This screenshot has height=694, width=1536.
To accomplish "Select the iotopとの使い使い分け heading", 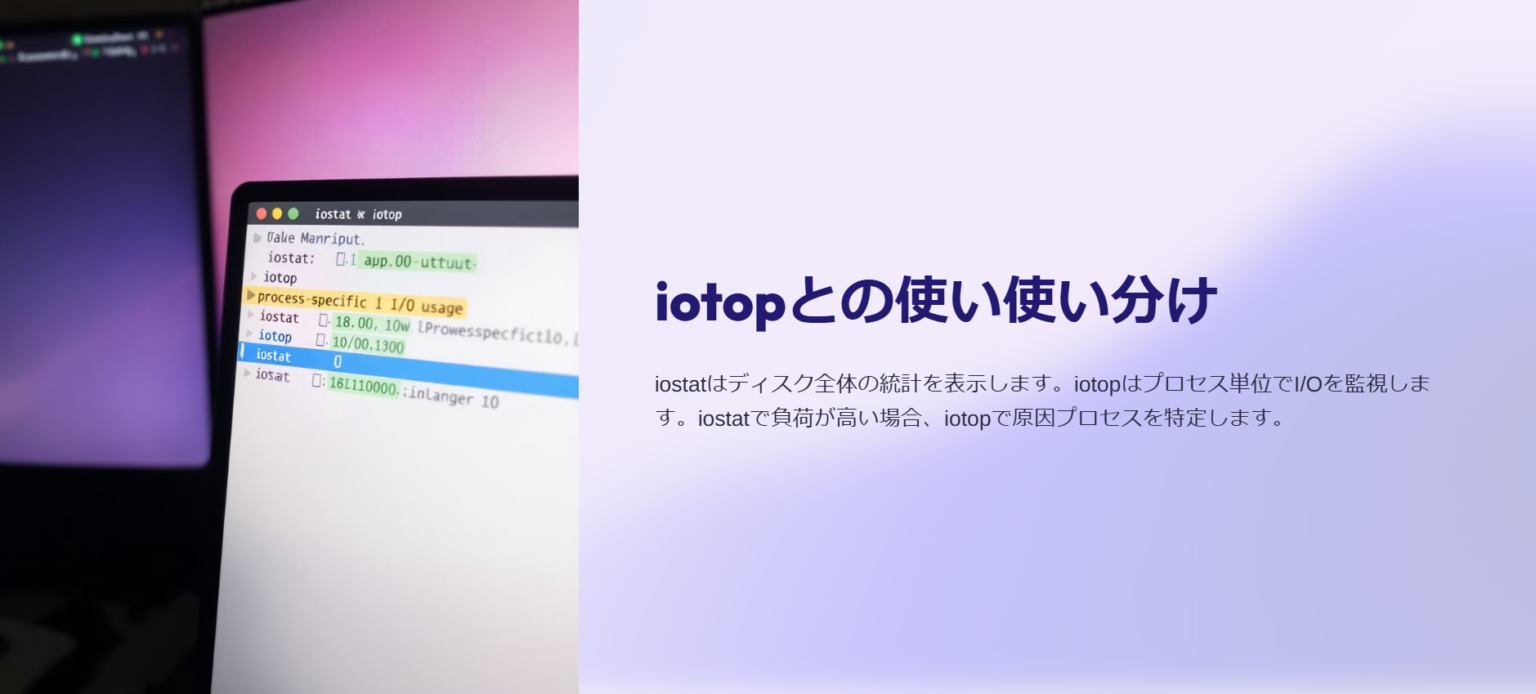I will [x=936, y=300].
